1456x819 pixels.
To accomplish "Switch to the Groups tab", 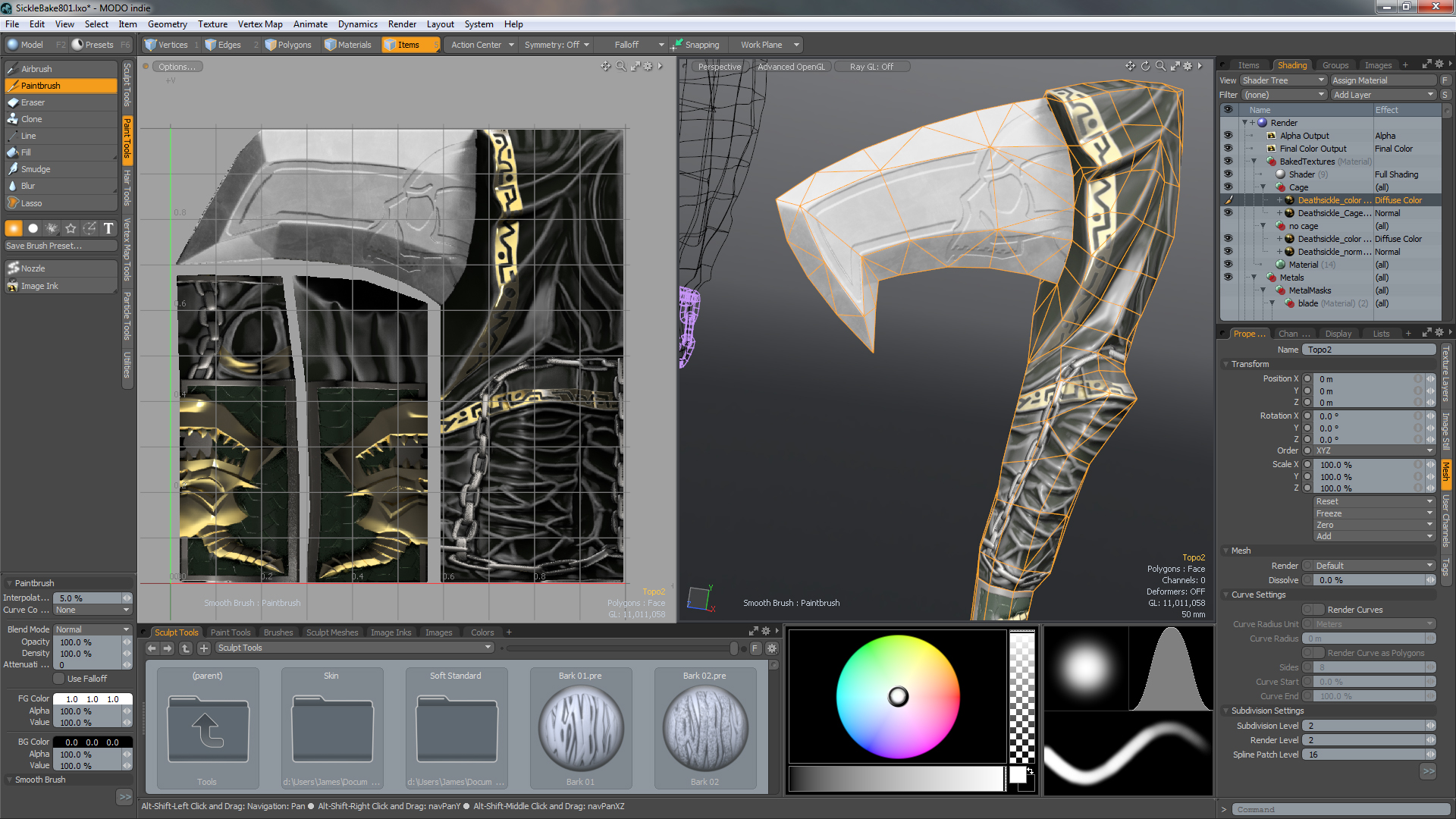I will (x=1335, y=64).
